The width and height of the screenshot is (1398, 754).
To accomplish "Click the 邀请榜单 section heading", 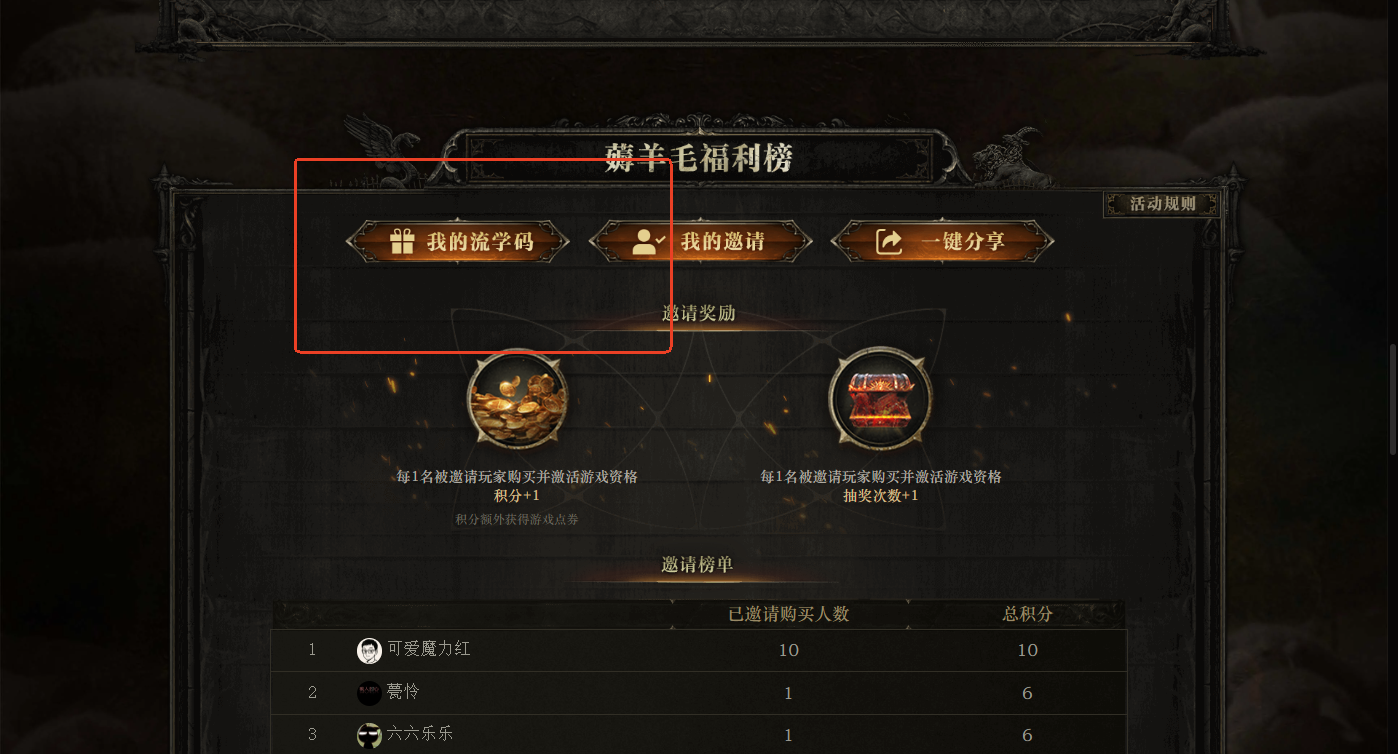I will pos(698,565).
